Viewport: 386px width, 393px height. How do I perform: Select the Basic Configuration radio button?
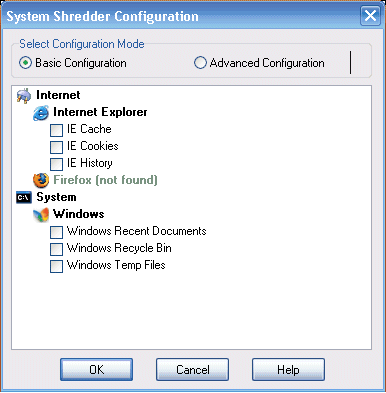25,63
